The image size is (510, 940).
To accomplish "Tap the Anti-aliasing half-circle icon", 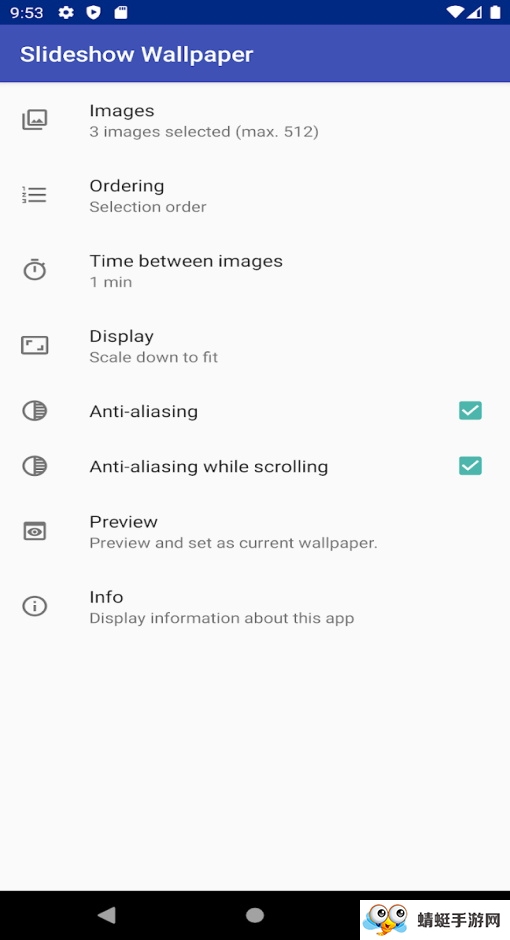I will (35, 411).
